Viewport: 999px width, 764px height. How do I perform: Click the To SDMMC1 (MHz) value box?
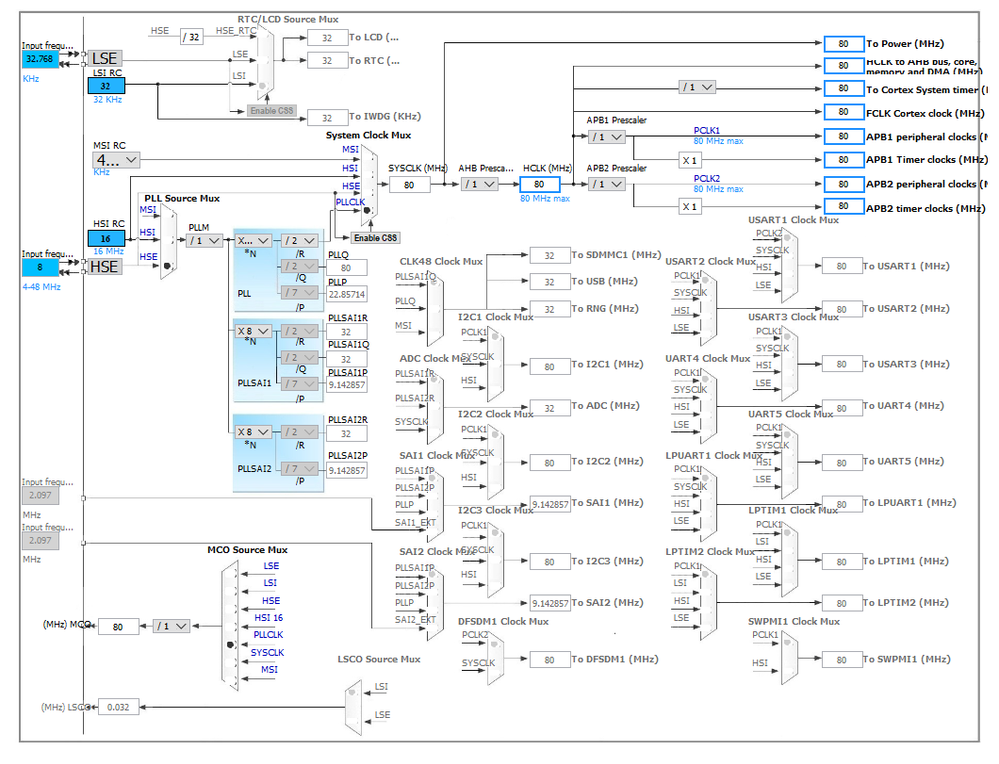click(549, 256)
